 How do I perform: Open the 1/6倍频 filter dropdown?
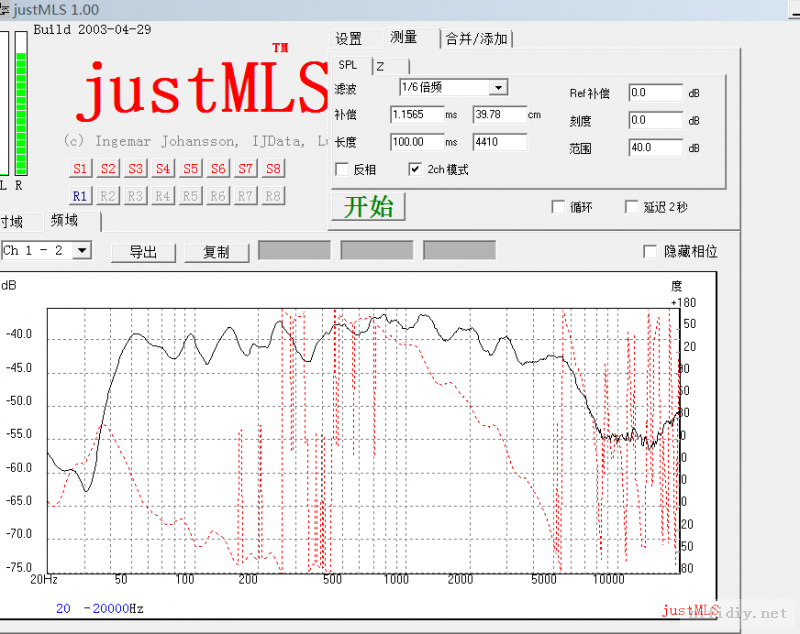tap(498, 88)
